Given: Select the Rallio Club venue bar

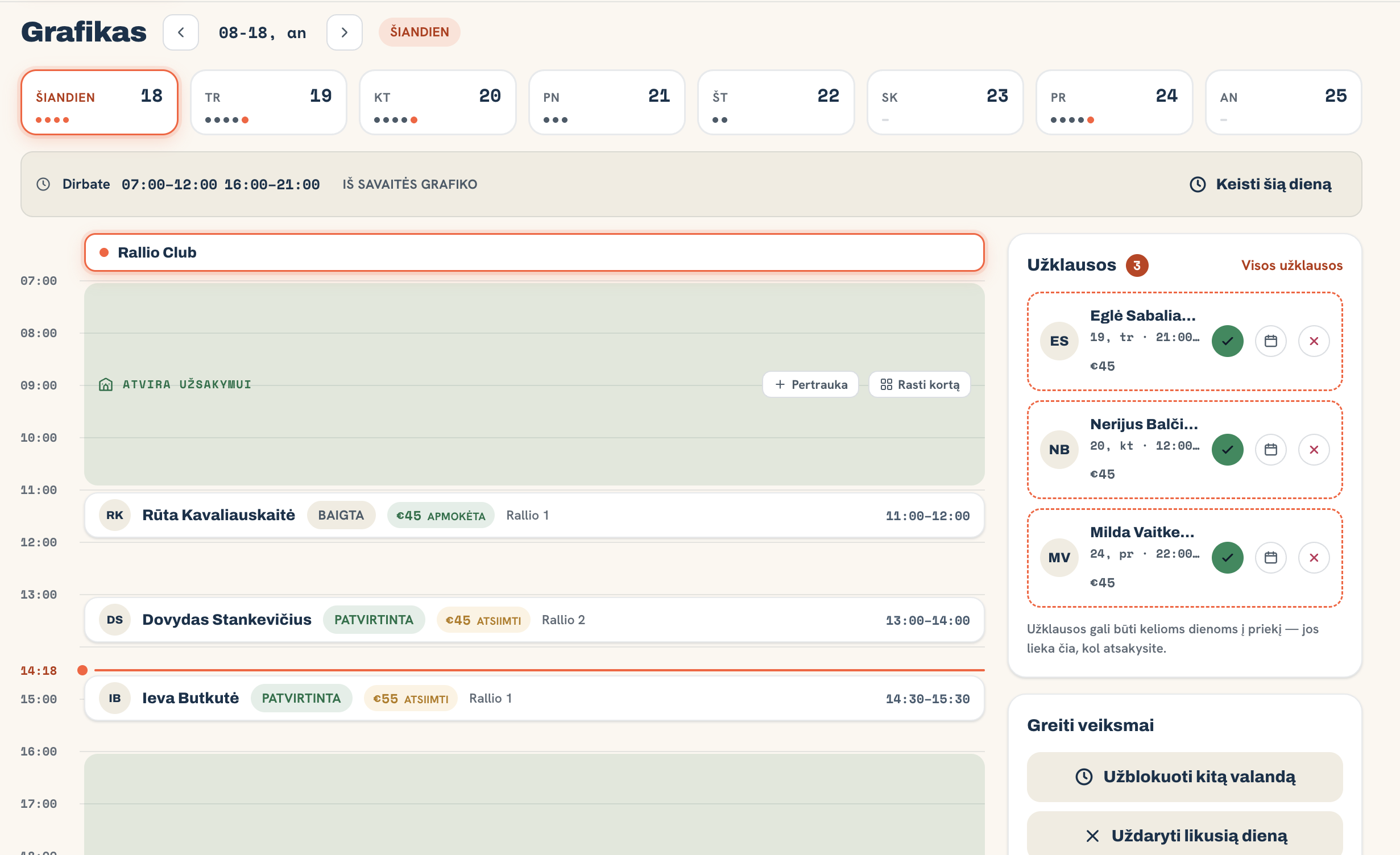Looking at the screenshot, I should (534, 252).
